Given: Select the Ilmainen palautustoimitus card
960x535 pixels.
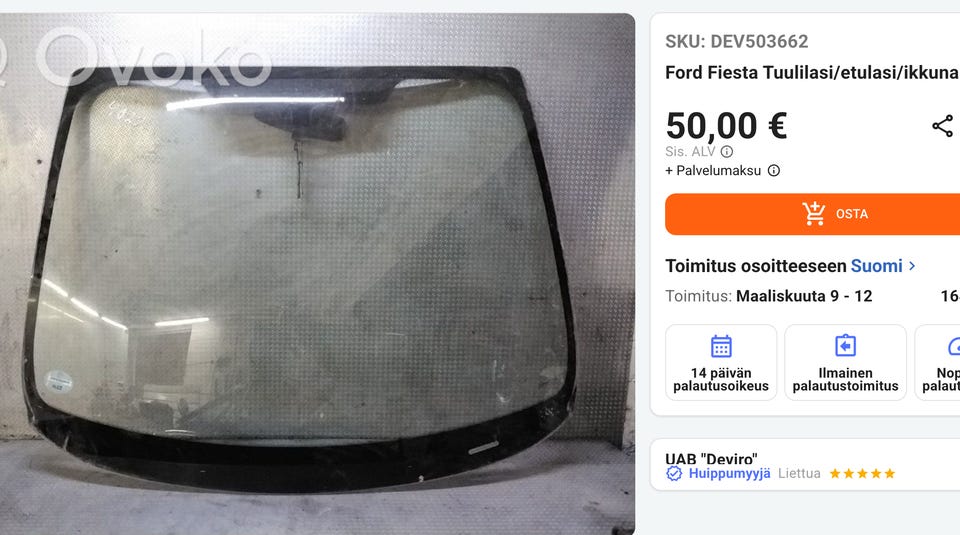Looking at the screenshot, I should pos(846,362).
